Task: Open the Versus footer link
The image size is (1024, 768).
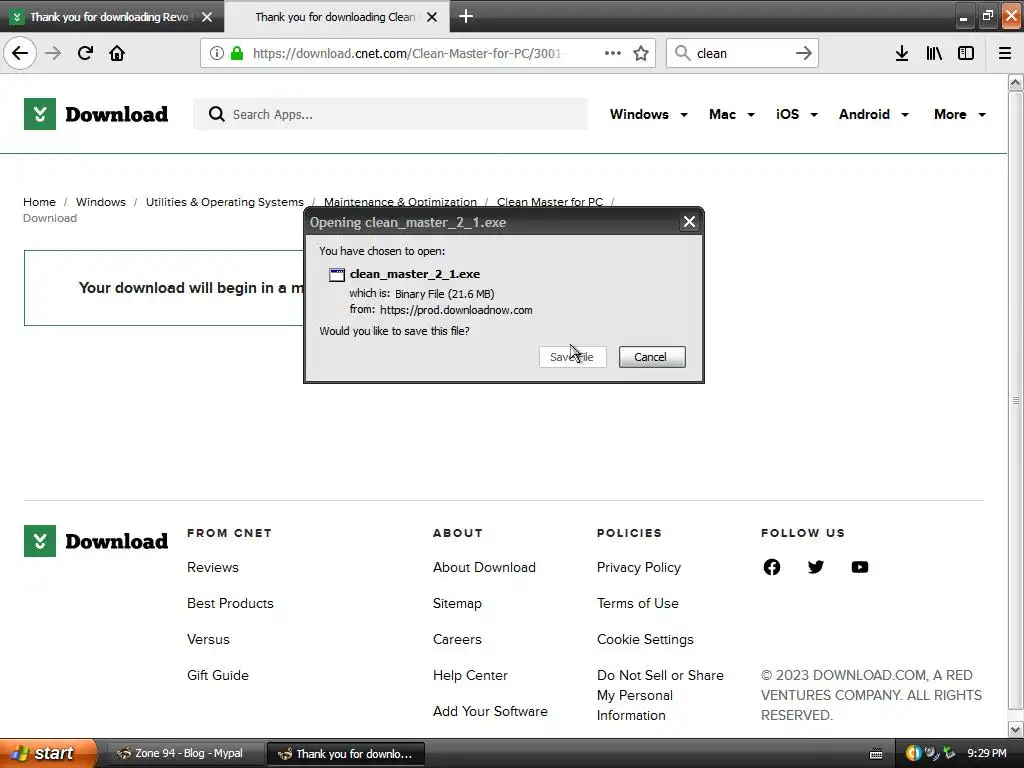Action: point(208,639)
